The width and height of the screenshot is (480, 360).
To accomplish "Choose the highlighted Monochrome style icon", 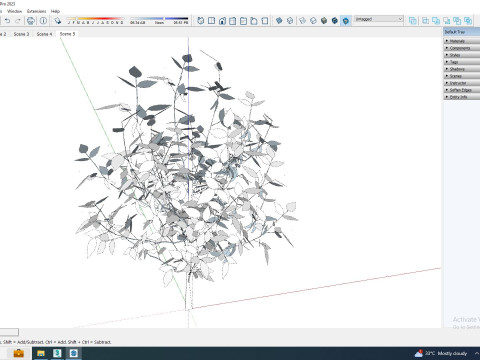I will tap(346, 21).
